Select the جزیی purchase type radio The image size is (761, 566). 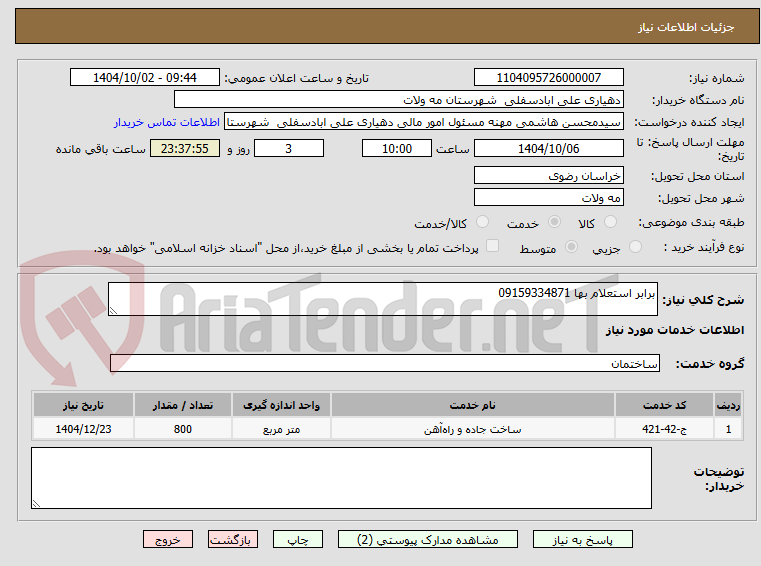(x=635, y=247)
